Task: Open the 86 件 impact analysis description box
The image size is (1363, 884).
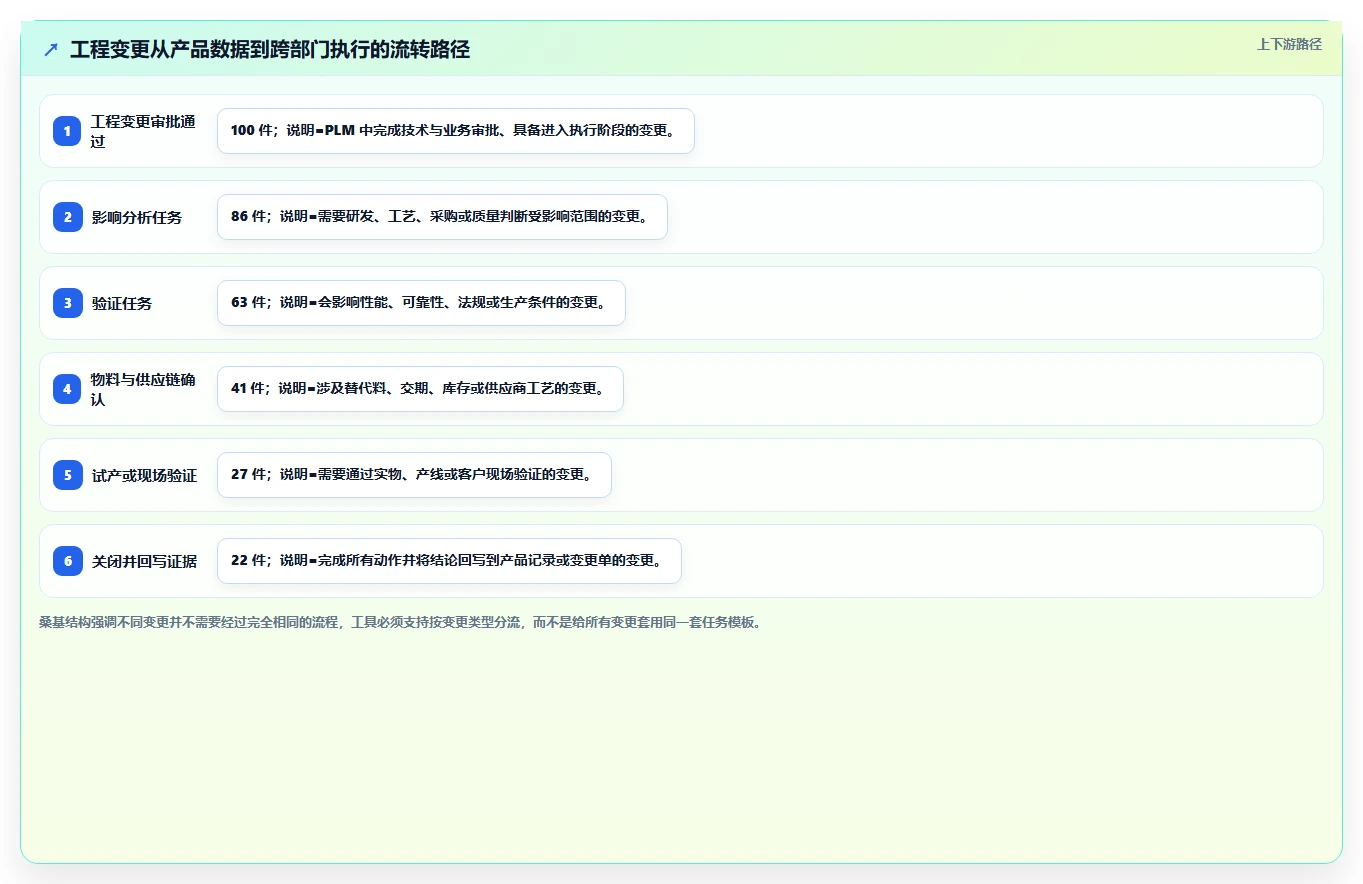Action: [x=442, y=217]
